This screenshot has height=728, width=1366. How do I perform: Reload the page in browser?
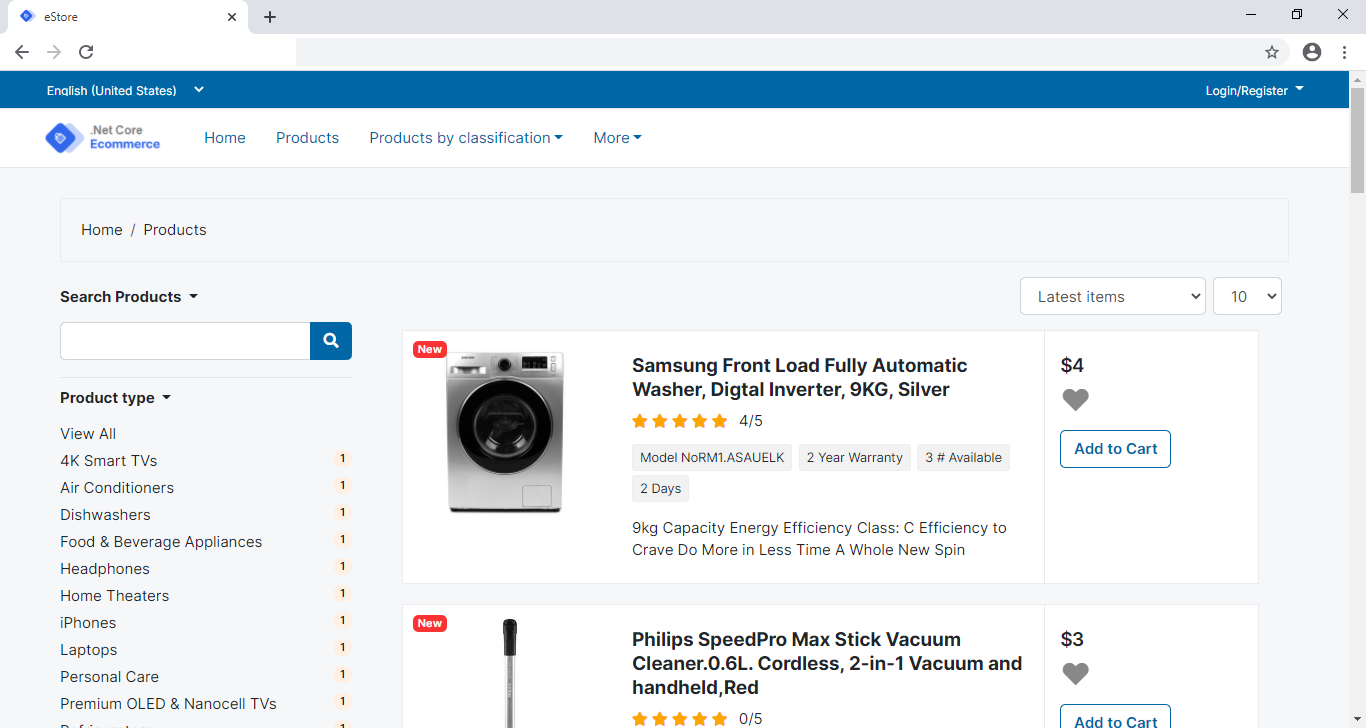[86, 52]
